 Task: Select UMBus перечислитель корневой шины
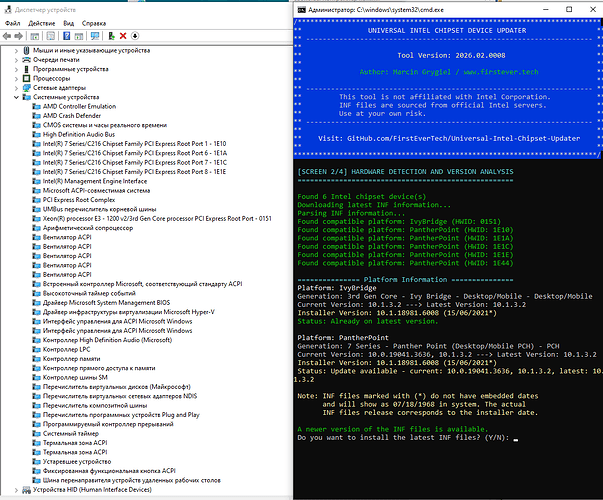[99, 209]
